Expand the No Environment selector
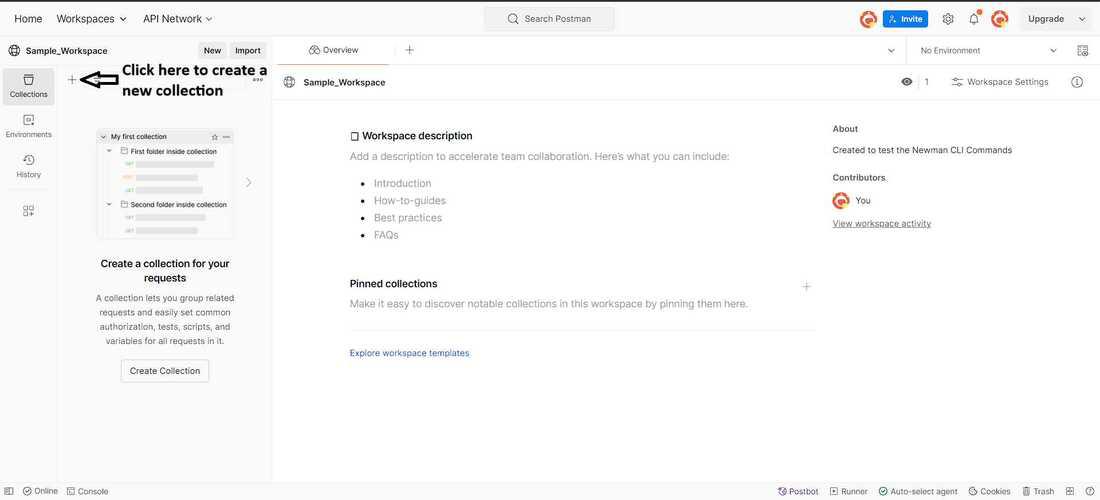This screenshot has width=1100, height=500. (987, 50)
